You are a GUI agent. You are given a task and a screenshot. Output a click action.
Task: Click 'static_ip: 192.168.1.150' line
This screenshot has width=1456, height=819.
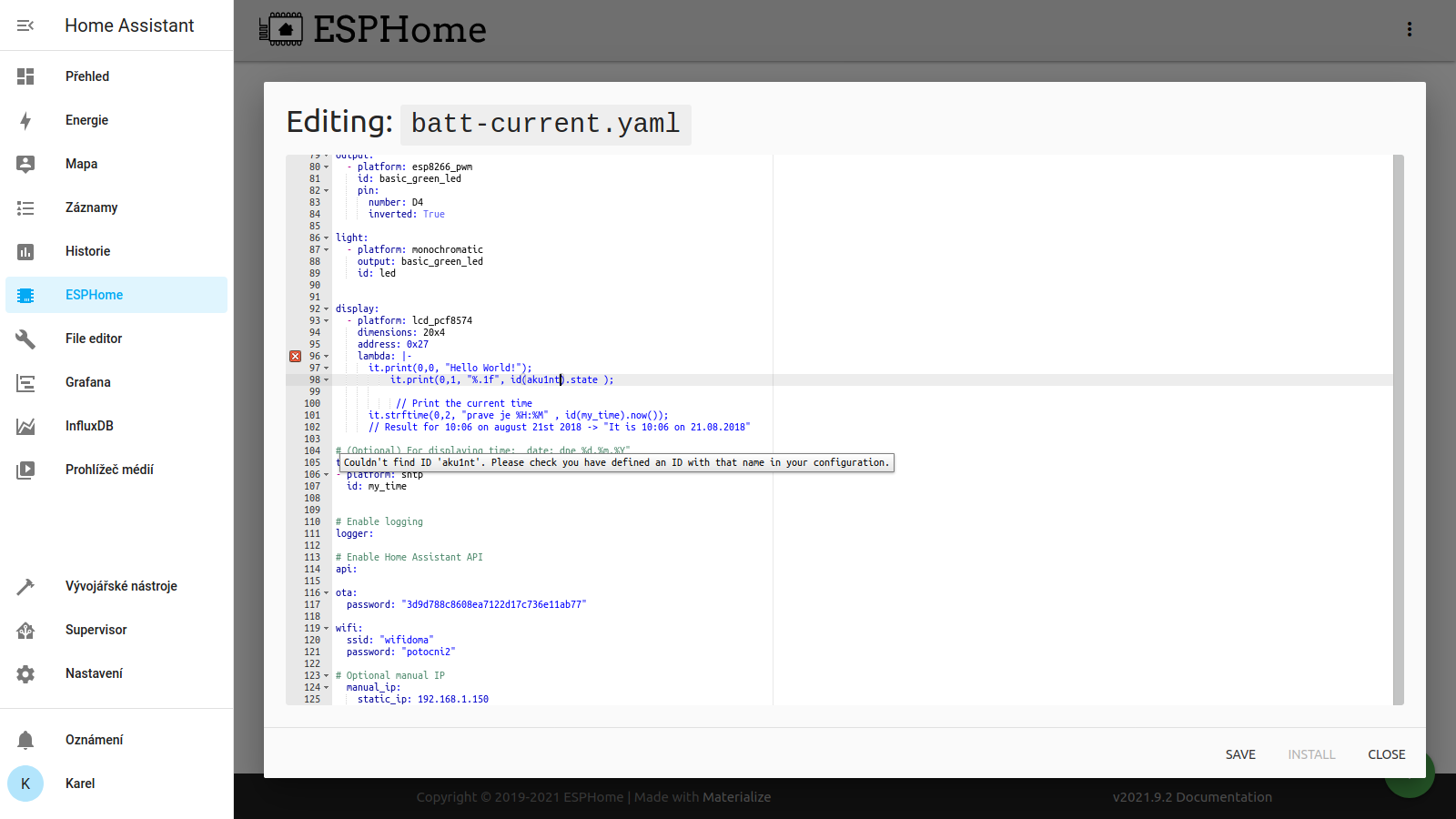pyautogui.click(x=423, y=699)
